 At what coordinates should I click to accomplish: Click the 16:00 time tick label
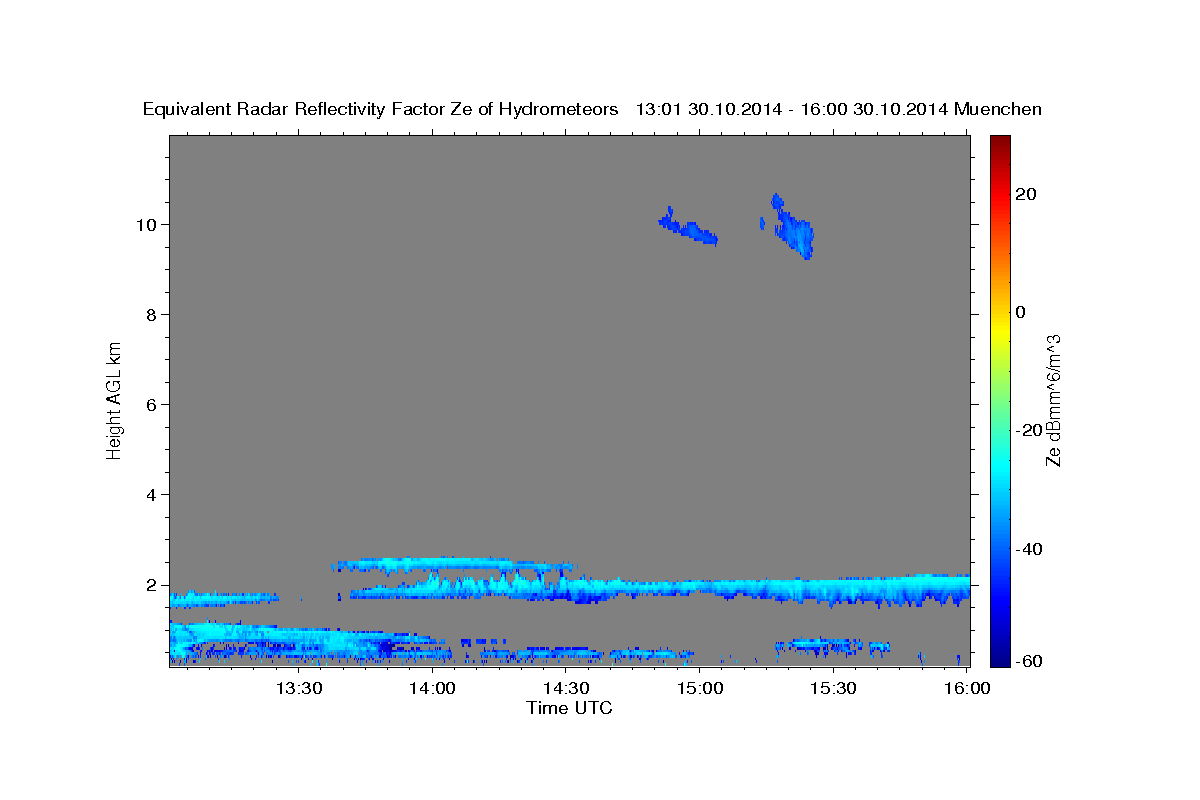[967, 688]
